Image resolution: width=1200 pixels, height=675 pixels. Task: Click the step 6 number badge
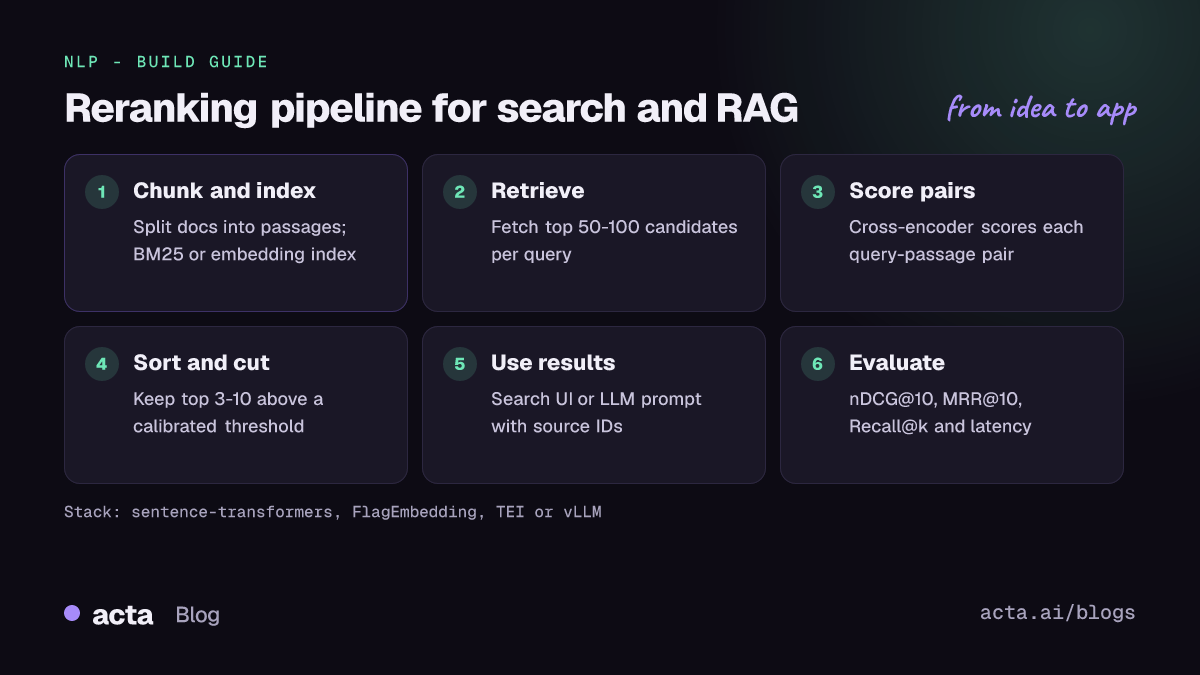click(x=818, y=364)
